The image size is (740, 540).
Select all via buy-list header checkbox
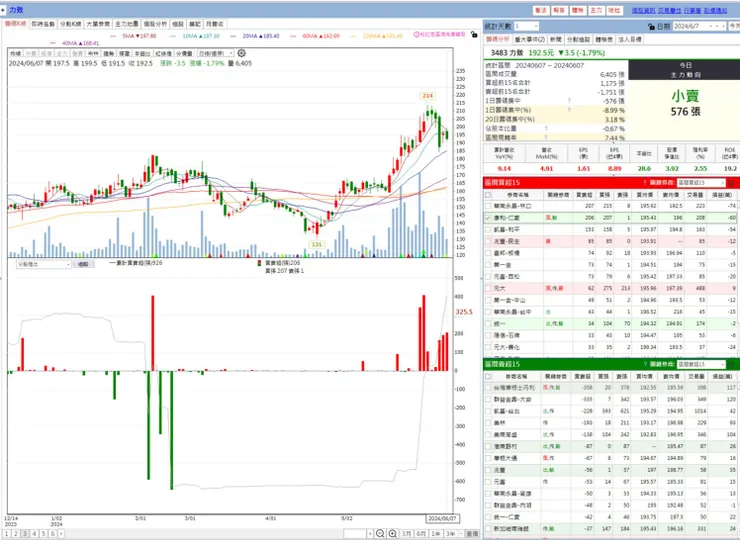click(x=488, y=195)
